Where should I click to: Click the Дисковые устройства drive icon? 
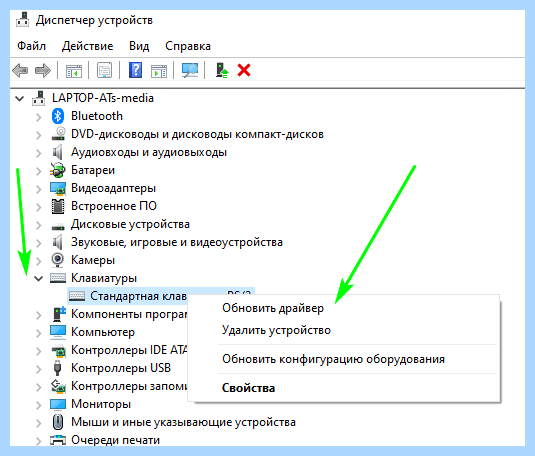[58, 226]
